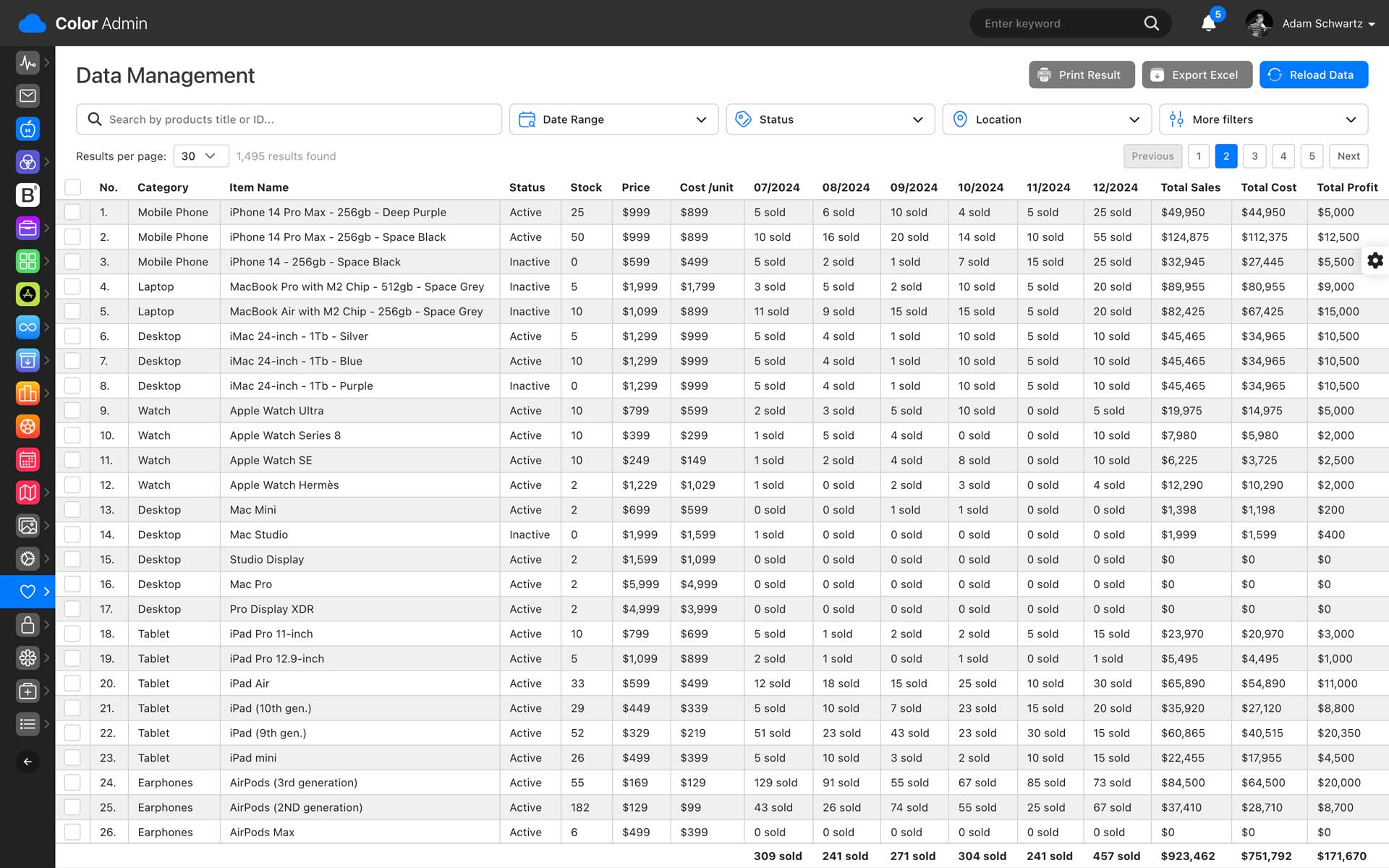This screenshot has width=1389, height=868.
Task: Collapse sidebar with the back arrow button
Action: pyautogui.click(x=27, y=762)
